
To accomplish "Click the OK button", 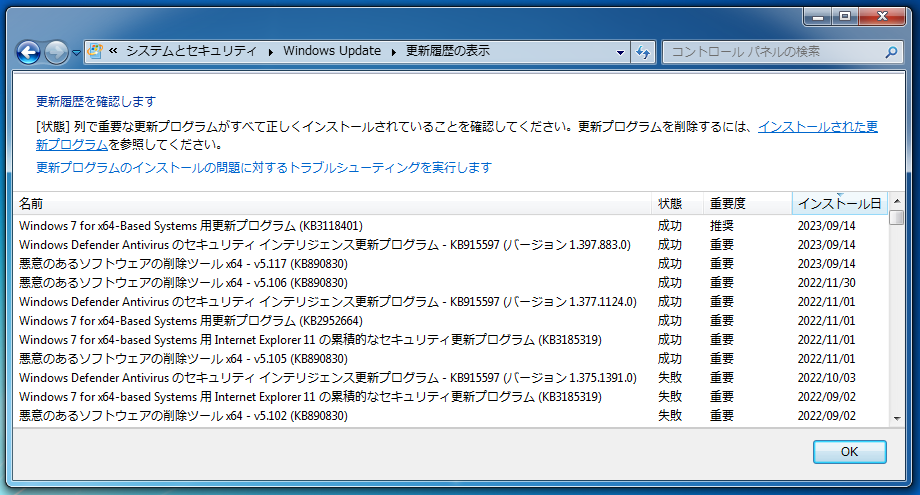I will [x=849, y=452].
